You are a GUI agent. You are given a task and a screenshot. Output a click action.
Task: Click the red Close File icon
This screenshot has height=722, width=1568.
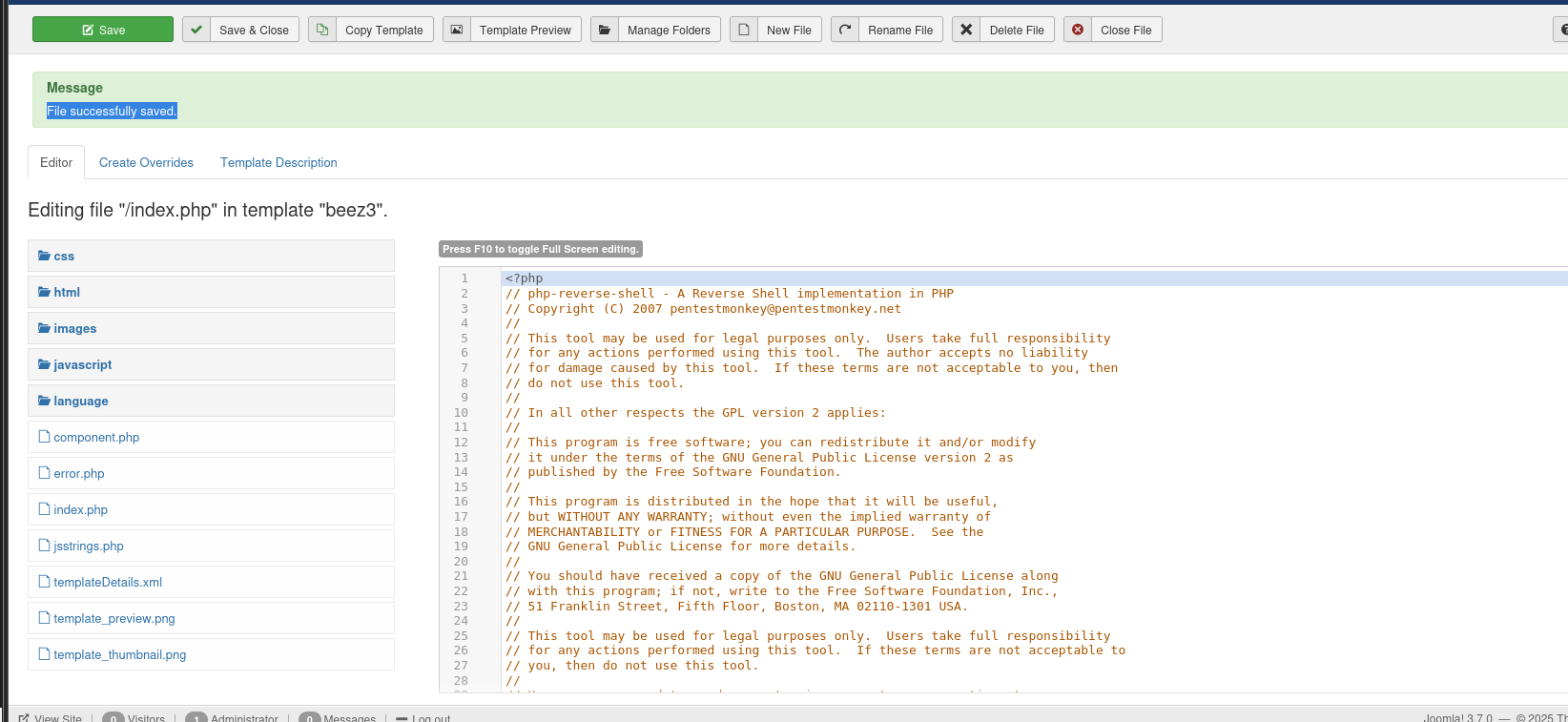click(x=1078, y=30)
